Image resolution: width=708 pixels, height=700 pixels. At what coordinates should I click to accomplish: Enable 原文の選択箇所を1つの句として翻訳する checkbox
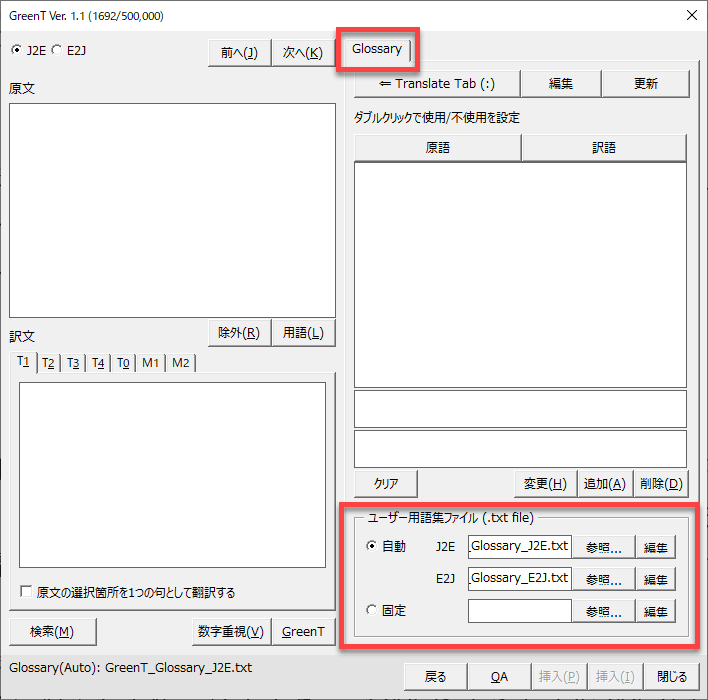click(x=27, y=593)
